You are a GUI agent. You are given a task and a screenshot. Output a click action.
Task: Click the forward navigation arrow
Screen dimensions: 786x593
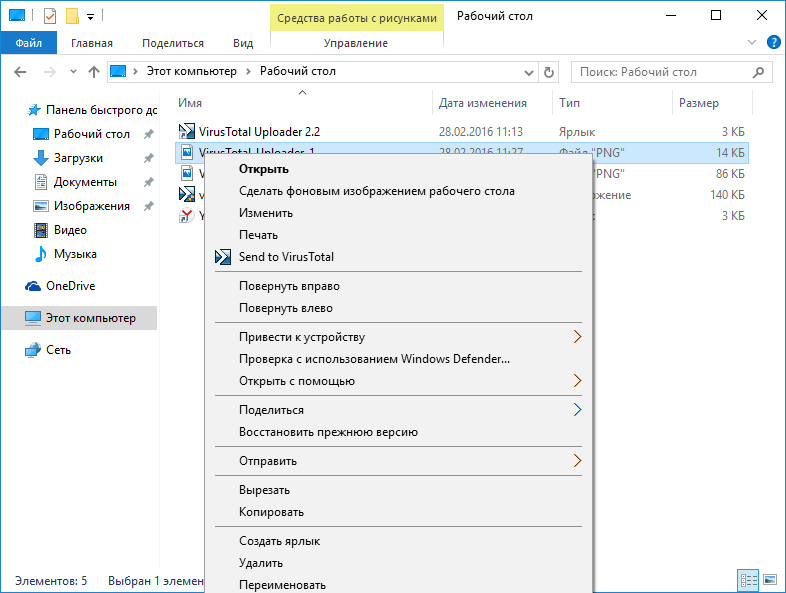point(50,72)
